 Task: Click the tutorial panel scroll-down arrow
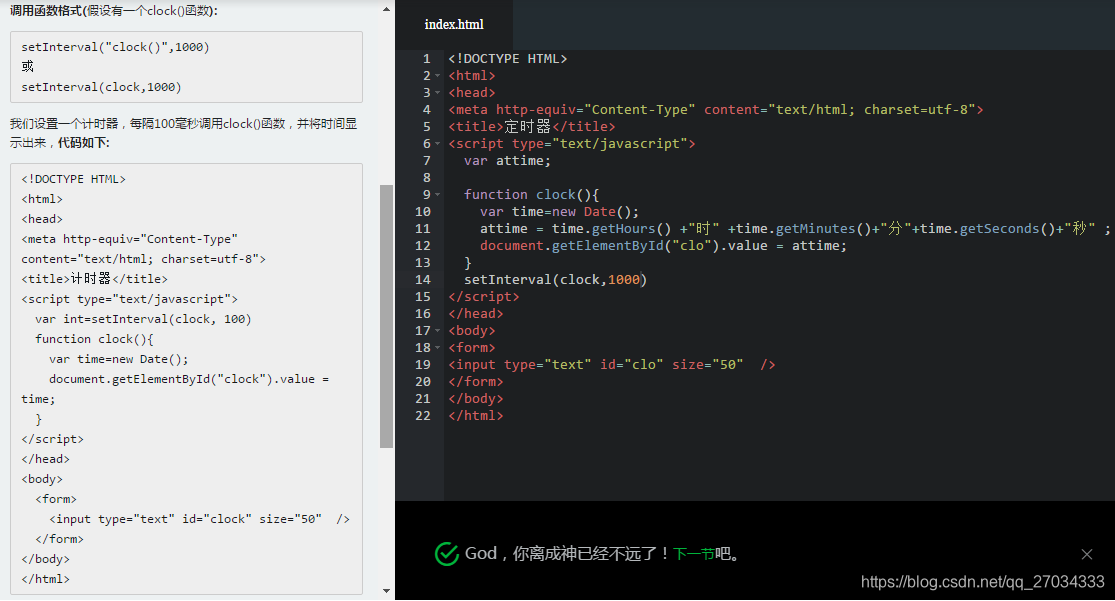pyautogui.click(x=386, y=590)
